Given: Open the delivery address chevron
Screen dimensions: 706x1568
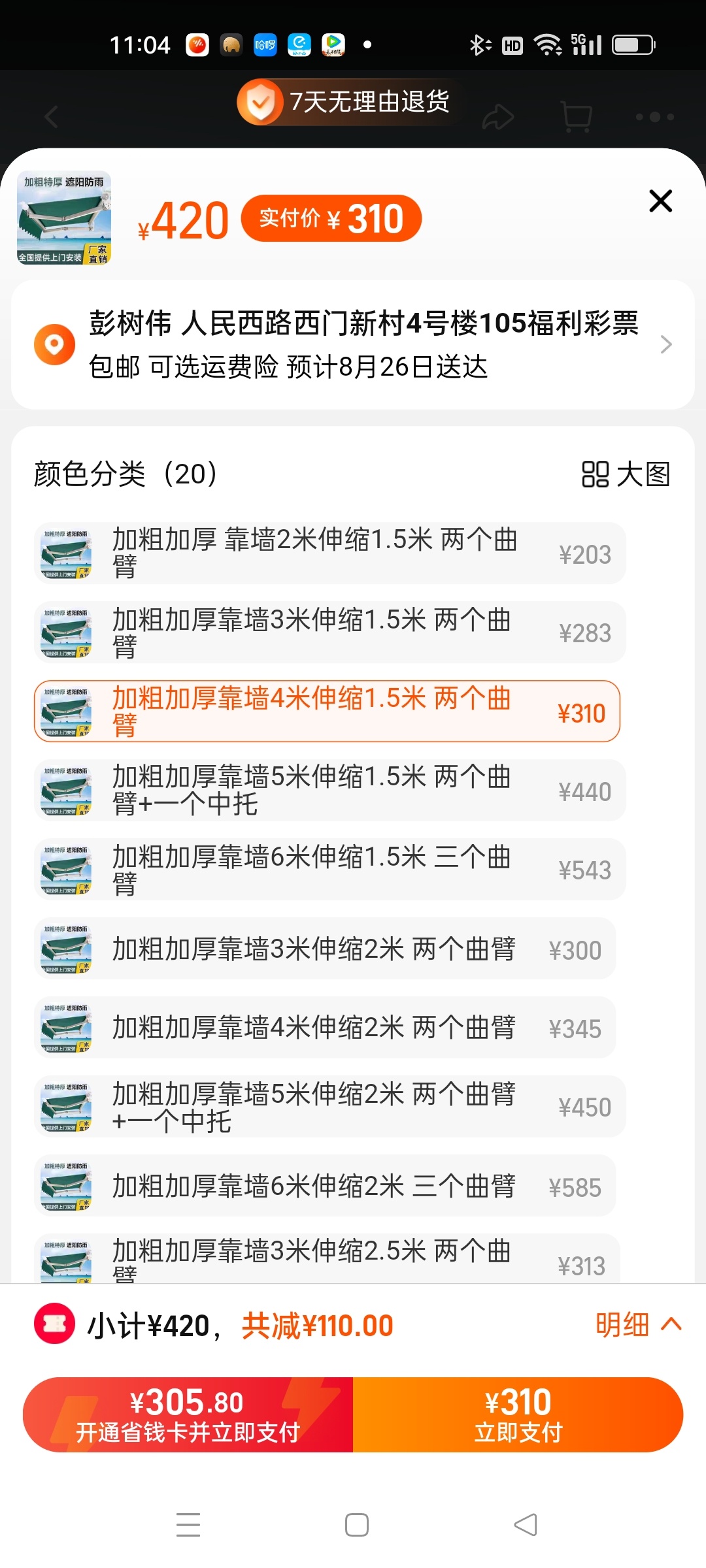Looking at the screenshot, I should tap(665, 344).
